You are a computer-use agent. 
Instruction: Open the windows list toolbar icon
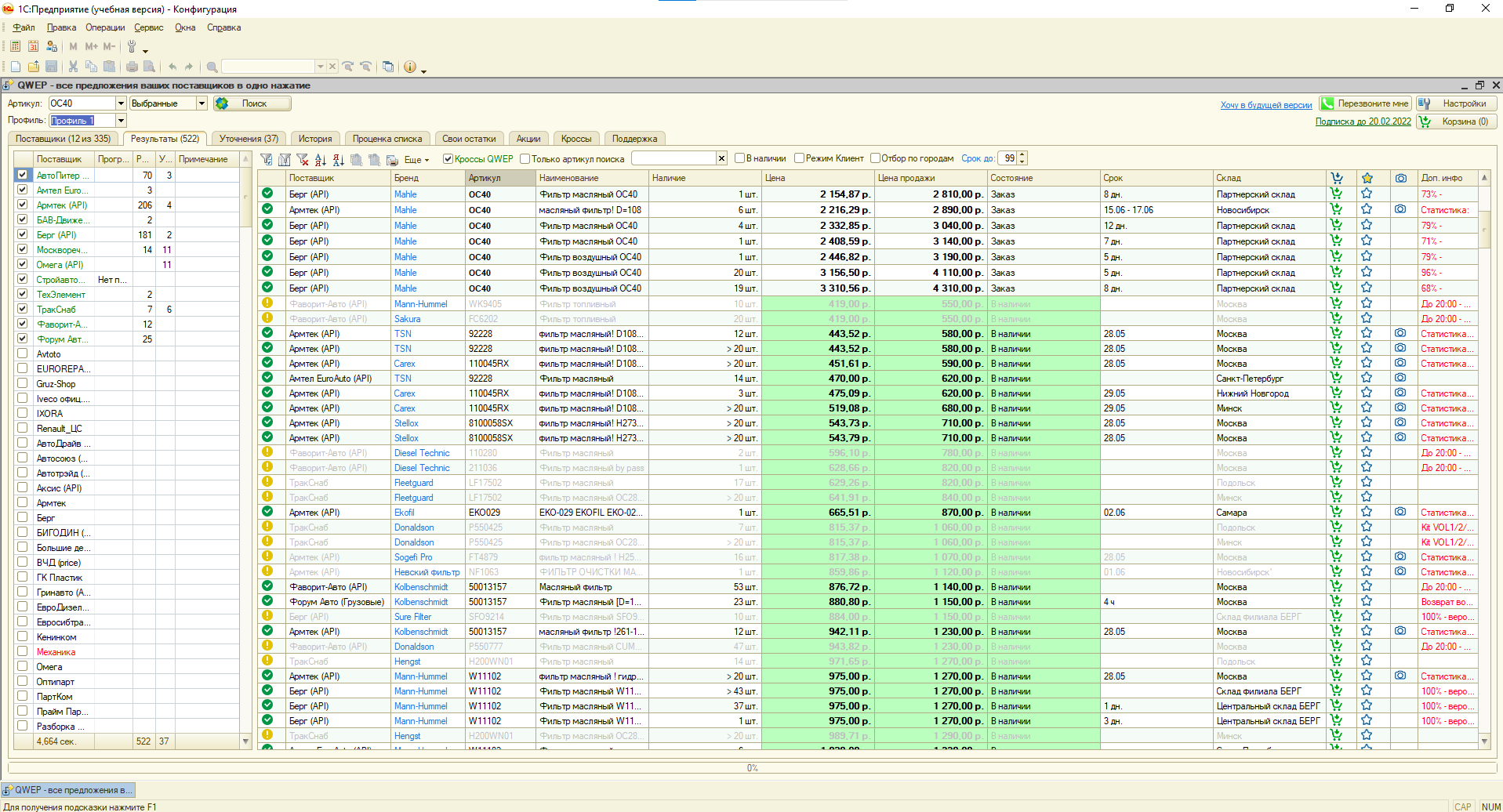pyautogui.click(x=388, y=67)
